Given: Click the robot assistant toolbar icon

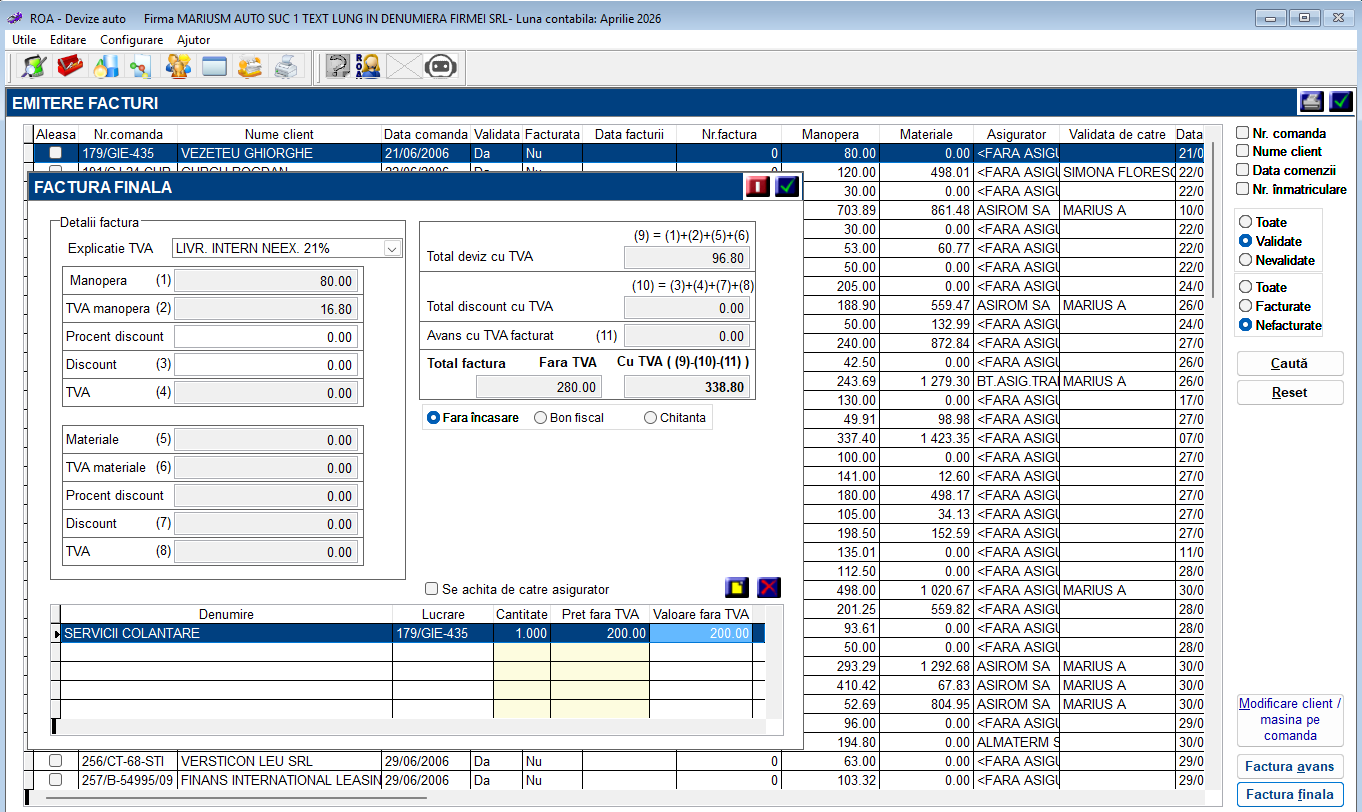Looking at the screenshot, I should tap(440, 67).
